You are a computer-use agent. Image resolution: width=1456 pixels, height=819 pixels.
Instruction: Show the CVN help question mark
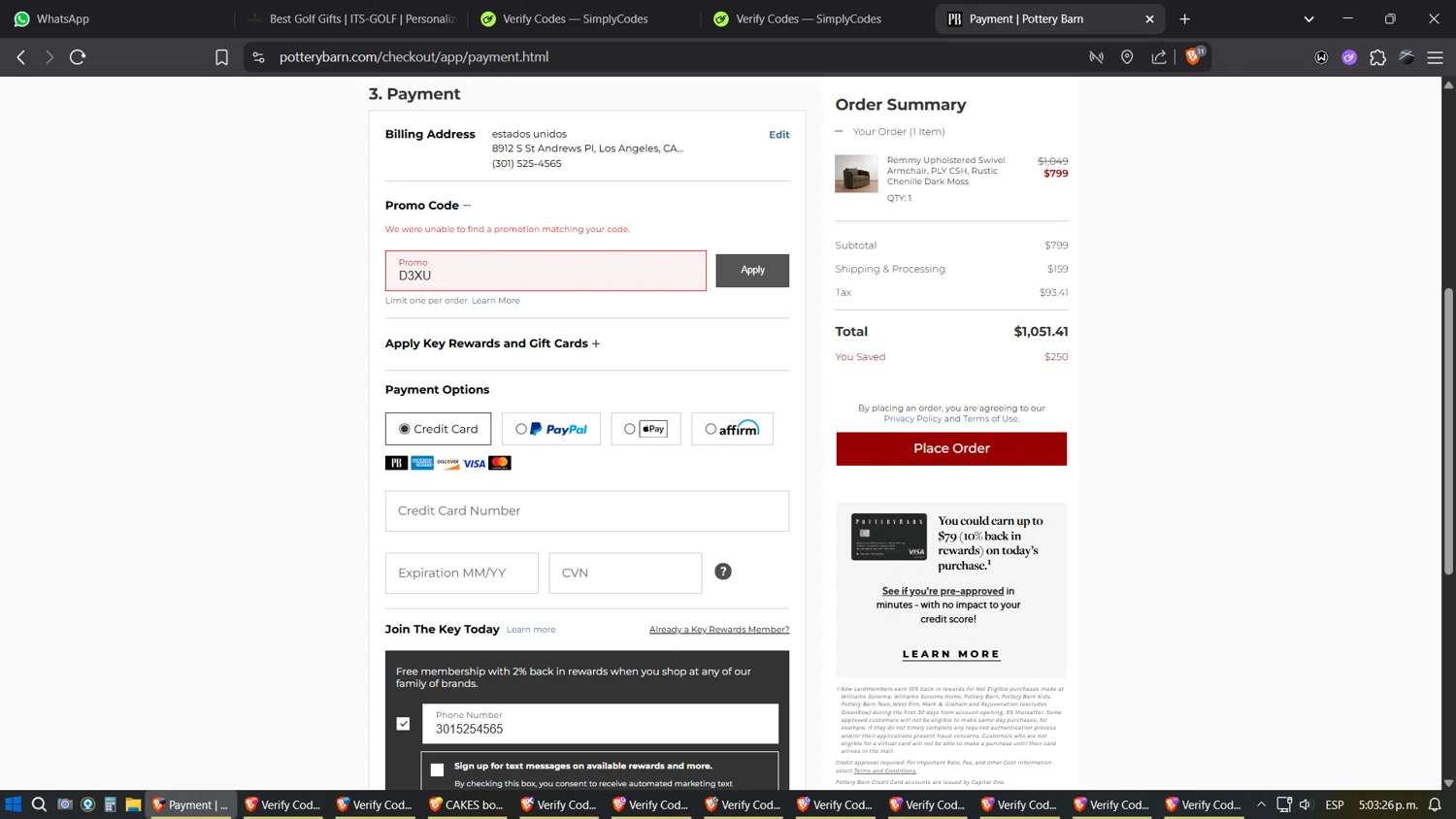[x=723, y=572]
